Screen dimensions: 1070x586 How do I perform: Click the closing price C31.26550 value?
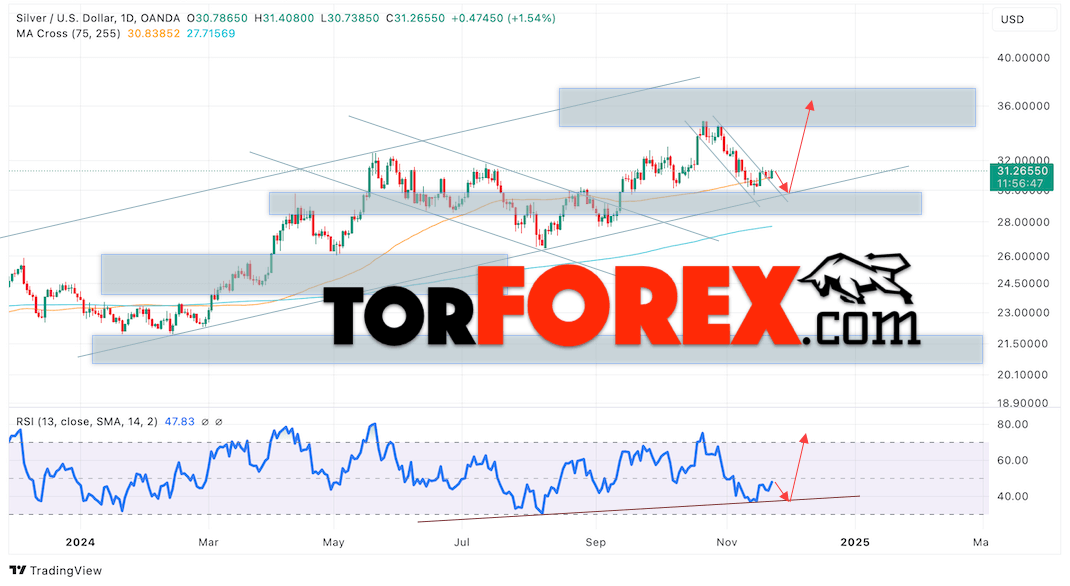coord(415,18)
